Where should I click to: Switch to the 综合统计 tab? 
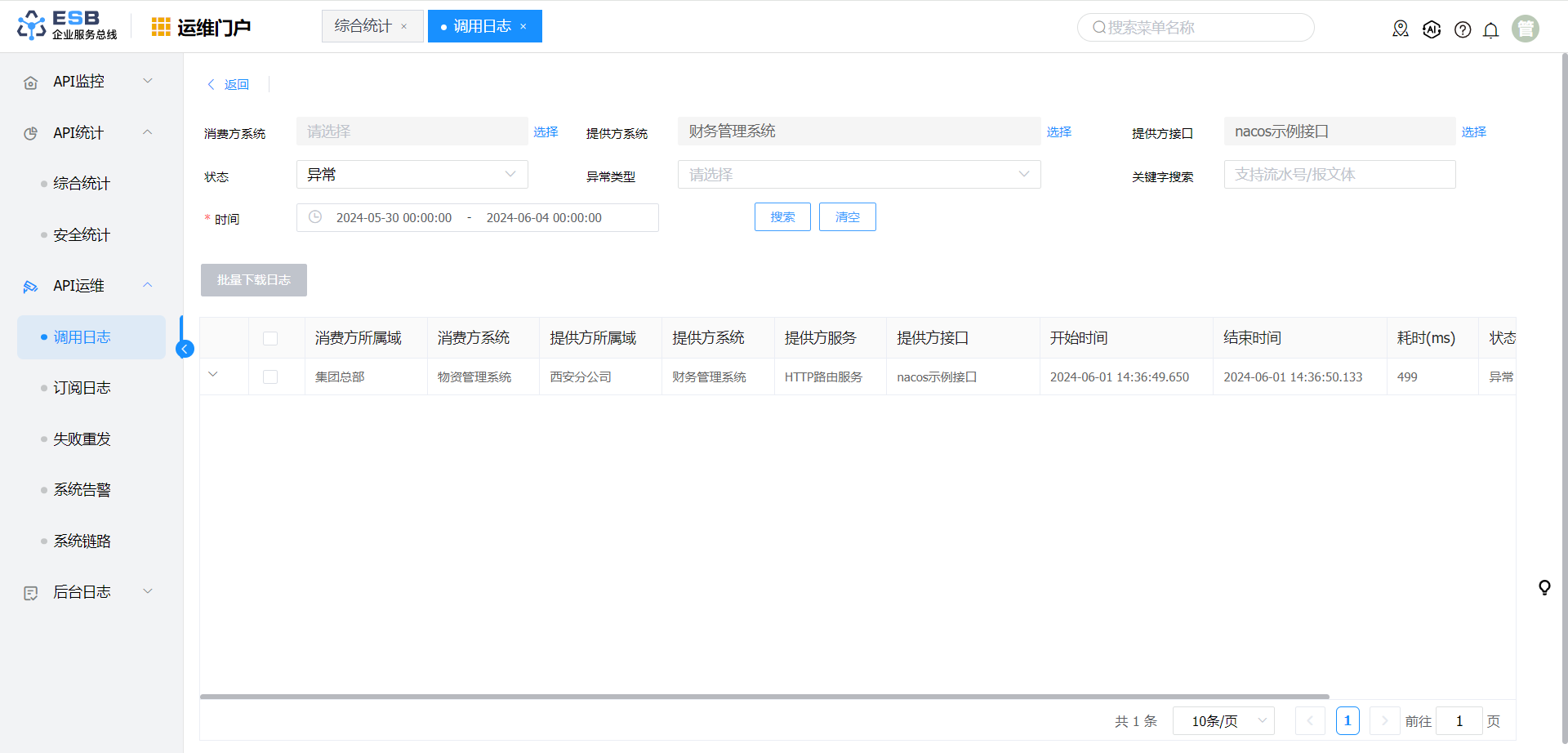(363, 26)
